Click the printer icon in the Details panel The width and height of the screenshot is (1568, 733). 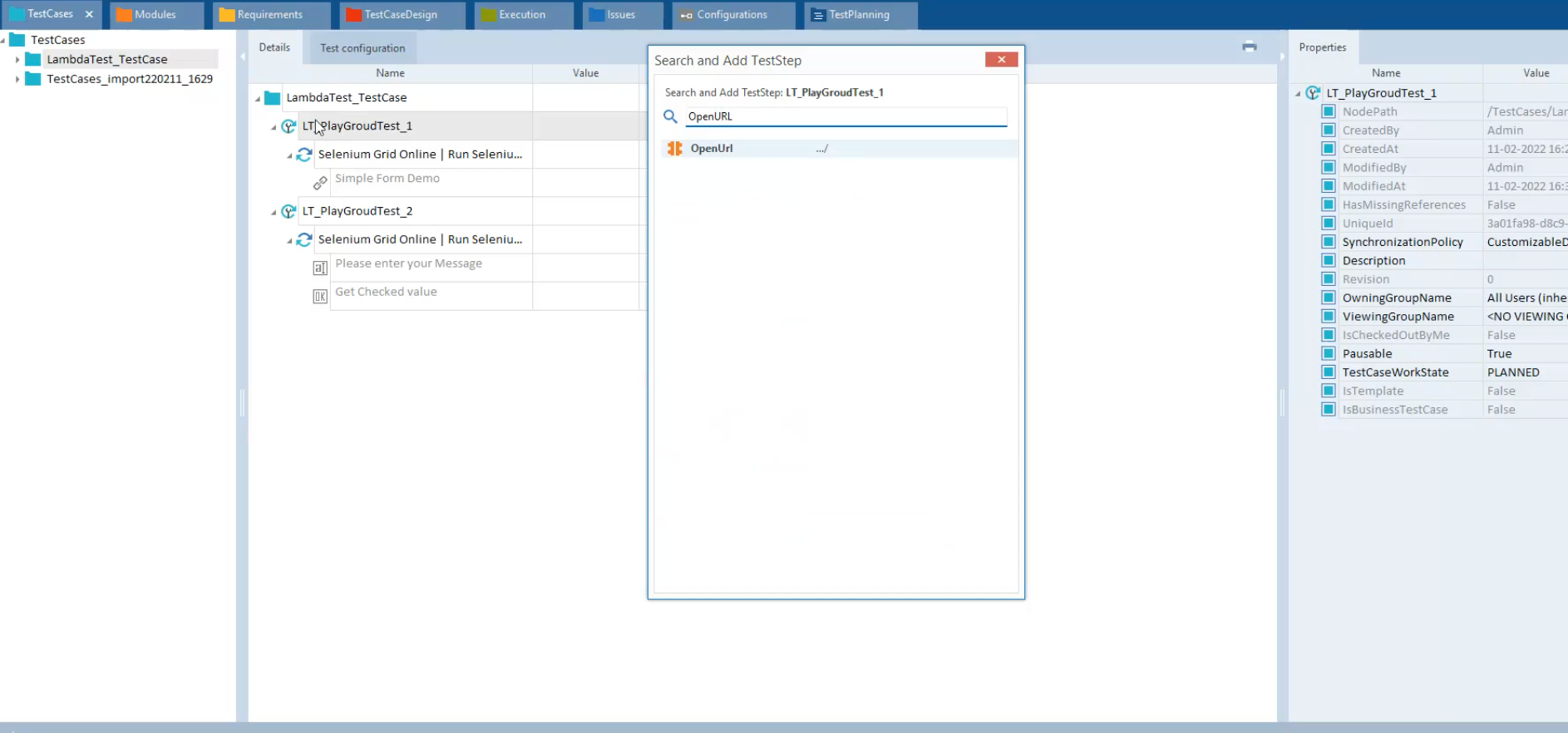[1249, 47]
